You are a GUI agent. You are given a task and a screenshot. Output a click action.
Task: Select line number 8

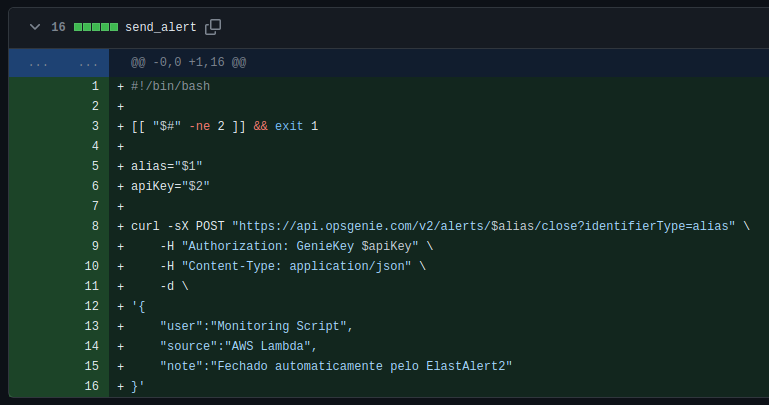tap(95, 226)
